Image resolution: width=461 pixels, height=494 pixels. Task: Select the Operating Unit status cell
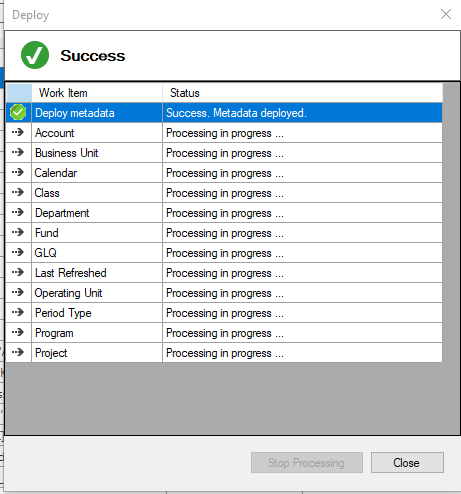pos(303,293)
